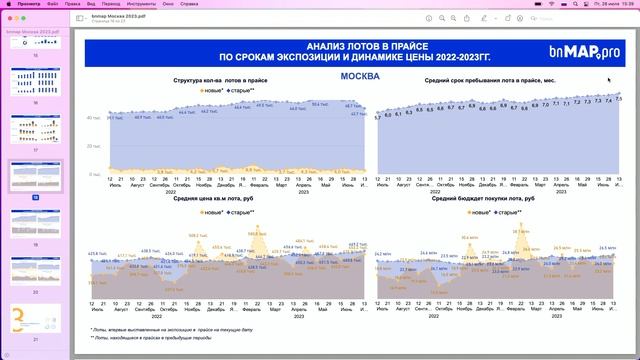Click the value 5,7 in the average duration chart
Viewport: 640px width, 360px height.
[378, 118]
